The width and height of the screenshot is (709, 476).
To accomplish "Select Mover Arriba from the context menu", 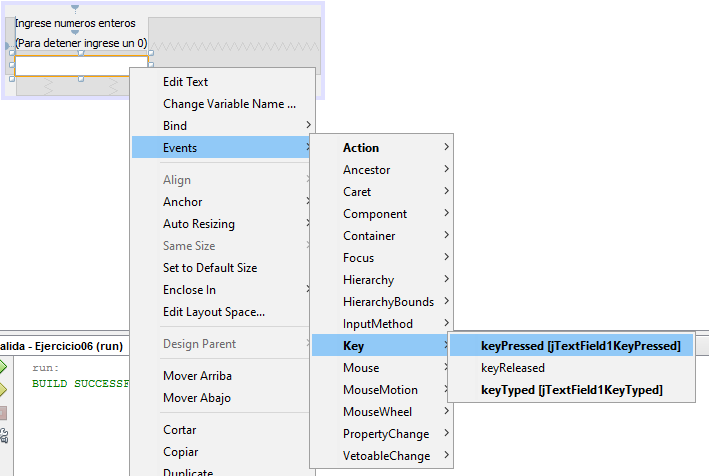I will pyautogui.click(x=197, y=376).
